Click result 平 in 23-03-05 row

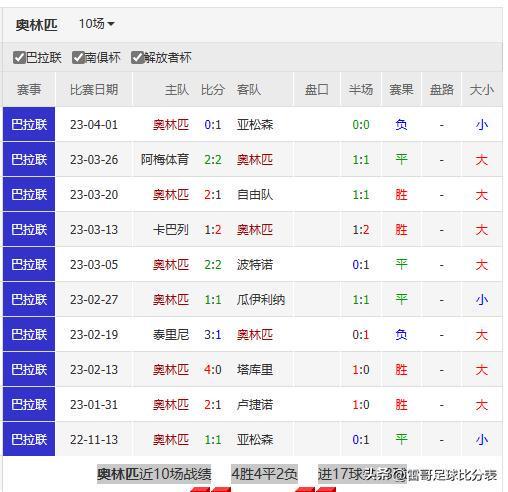click(x=401, y=265)
